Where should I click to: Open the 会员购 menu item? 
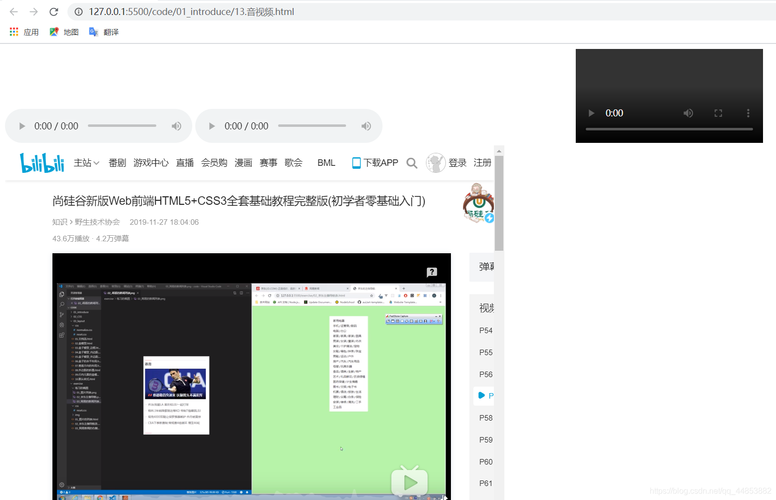point(214,163)
